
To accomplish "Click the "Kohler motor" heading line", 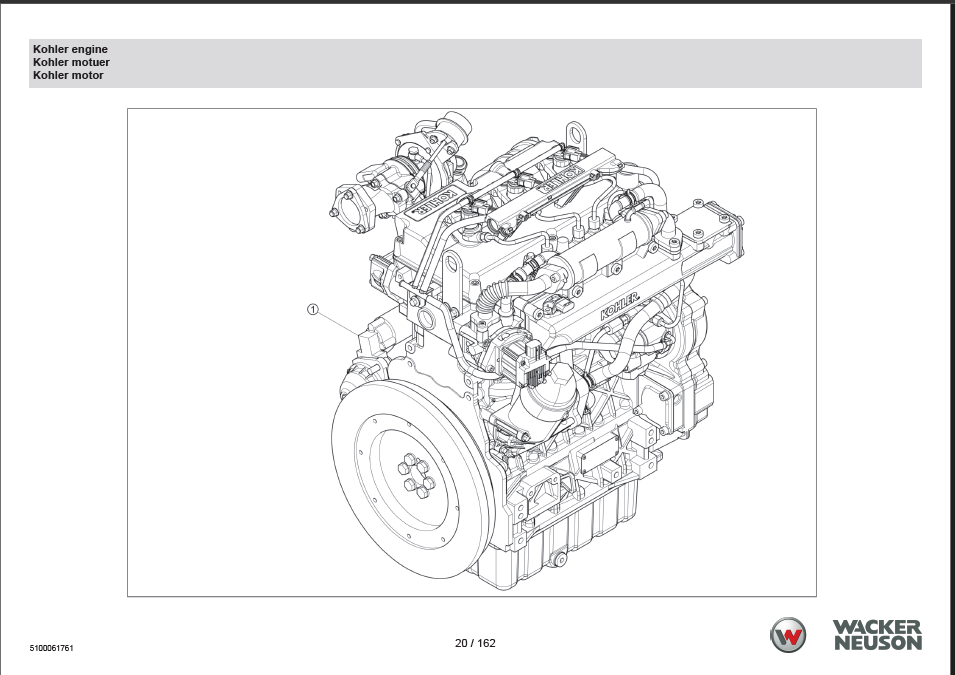I will coord(68,75).
